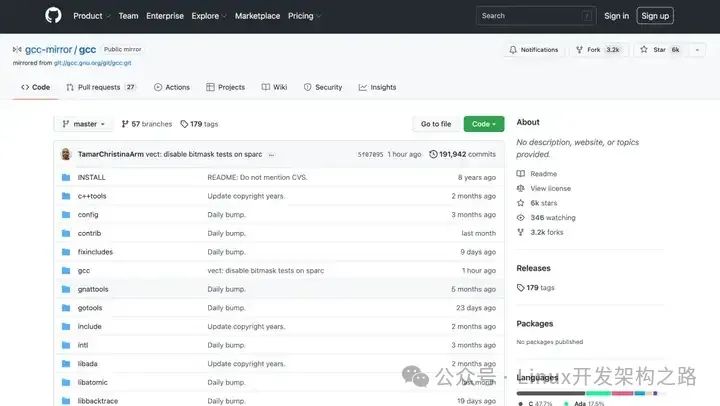This screenshot has height=406, width=720.
Task: Click the dark C segment of languages bar
Action: tap(551, 393)
